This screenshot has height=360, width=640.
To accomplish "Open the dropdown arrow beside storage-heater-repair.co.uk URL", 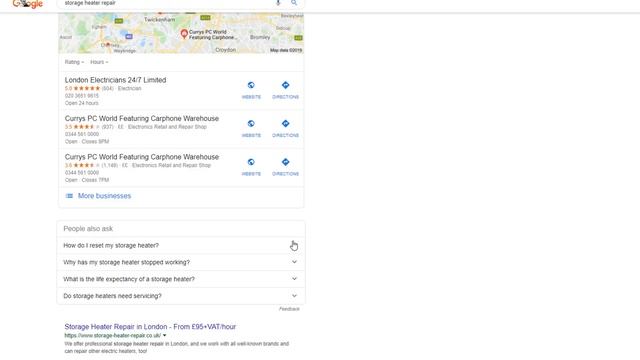I will (x=164, y=336).
